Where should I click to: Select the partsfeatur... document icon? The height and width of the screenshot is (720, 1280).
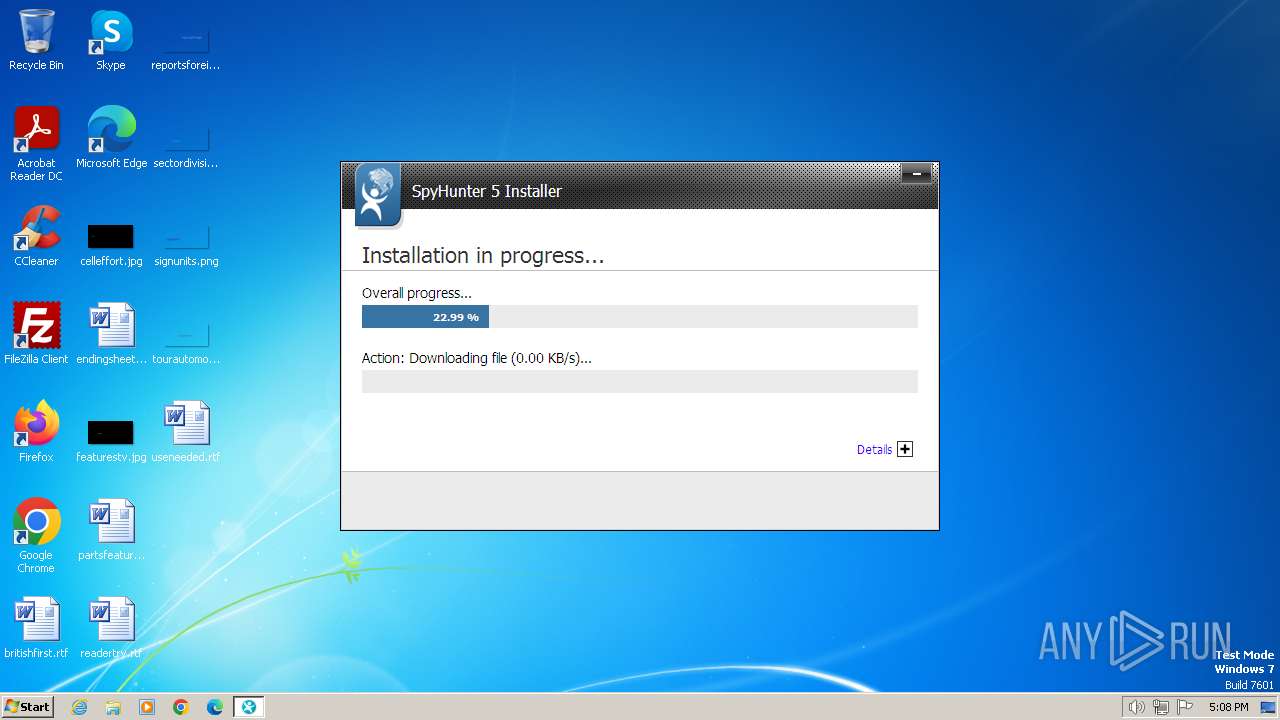pos(111,530)
